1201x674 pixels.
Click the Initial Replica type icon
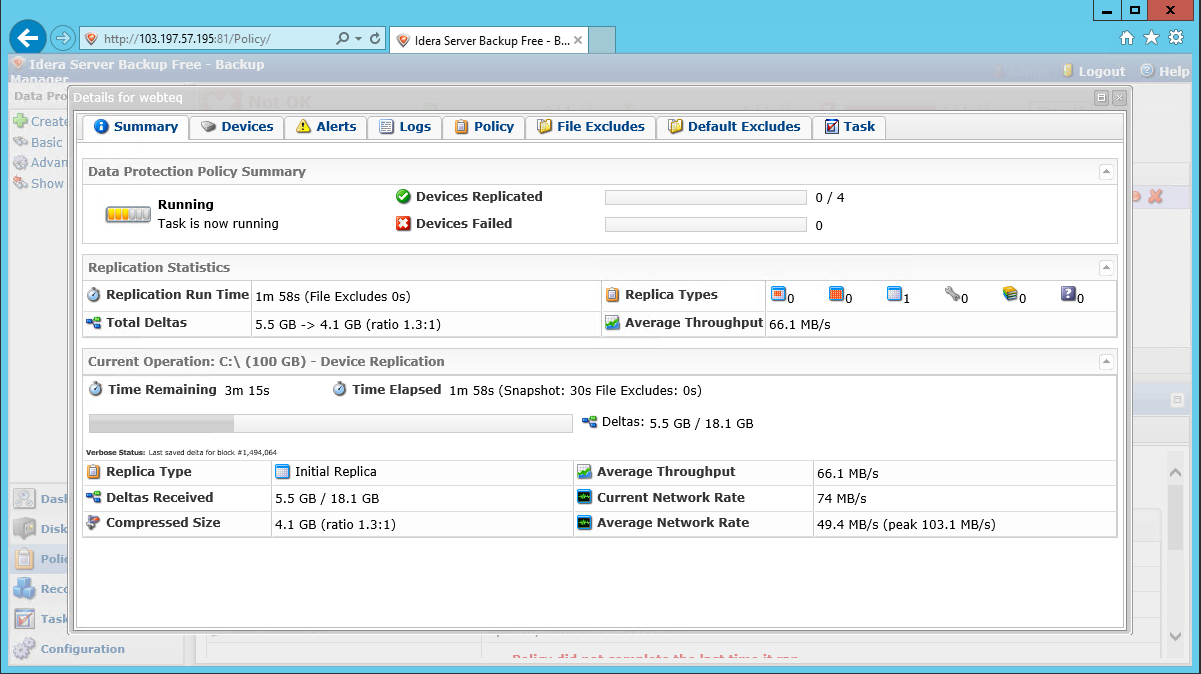tap(282, 472)
